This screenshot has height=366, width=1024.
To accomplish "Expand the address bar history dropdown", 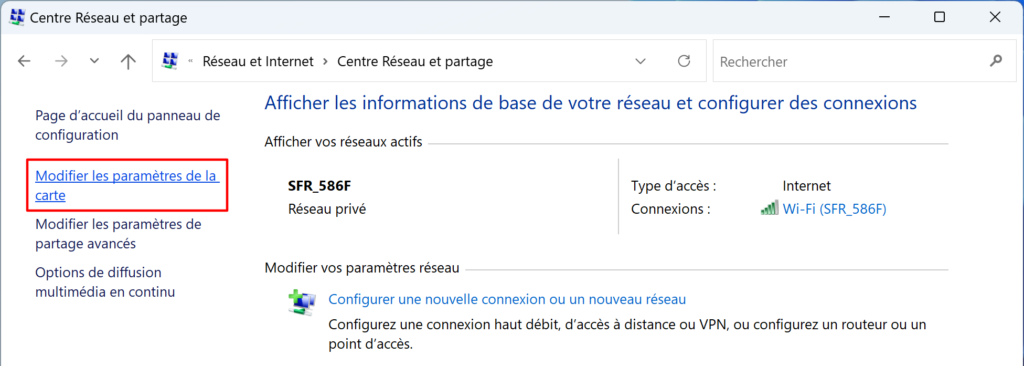I will [641, 61].
